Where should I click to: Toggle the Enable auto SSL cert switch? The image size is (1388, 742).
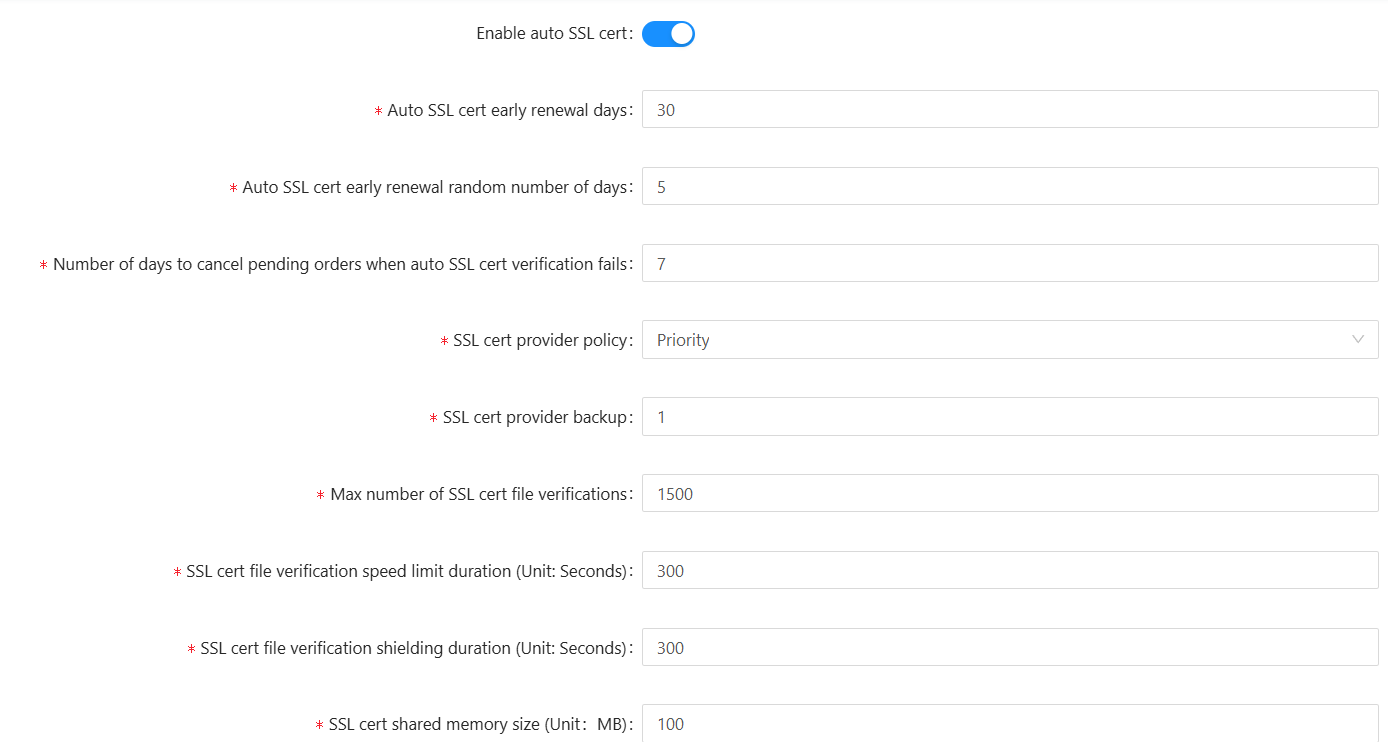coord(668,34)
